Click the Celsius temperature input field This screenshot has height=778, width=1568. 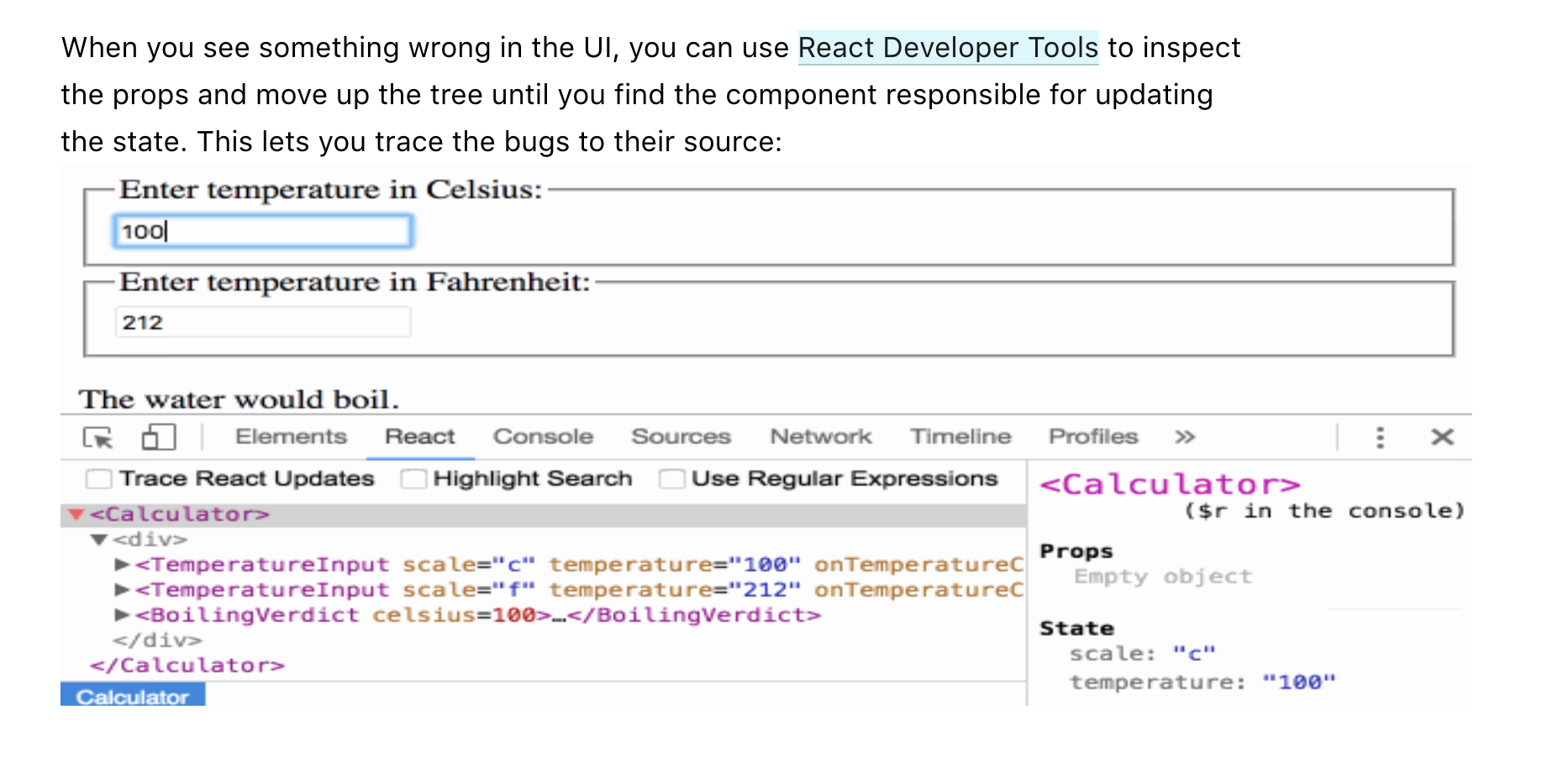point(260,232)
